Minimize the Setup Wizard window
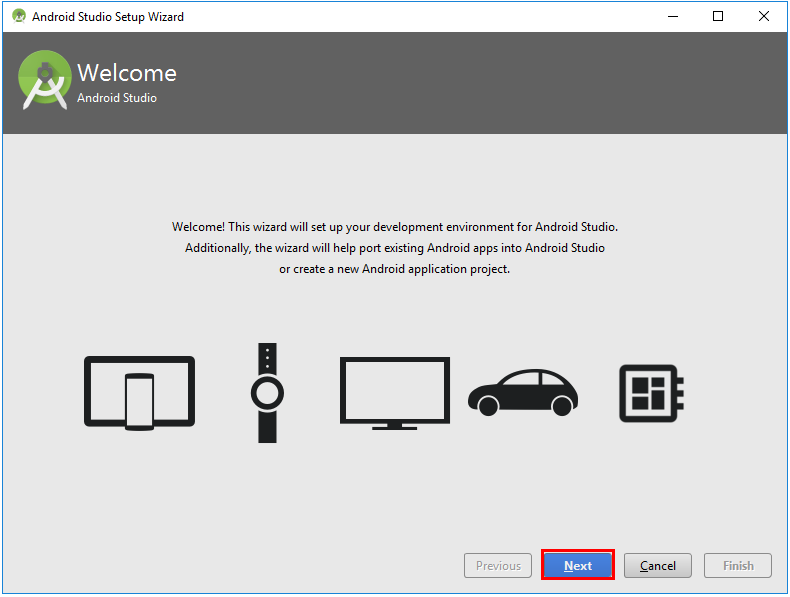The height and width of the screenshot is (597, 790). pos(673,16)
